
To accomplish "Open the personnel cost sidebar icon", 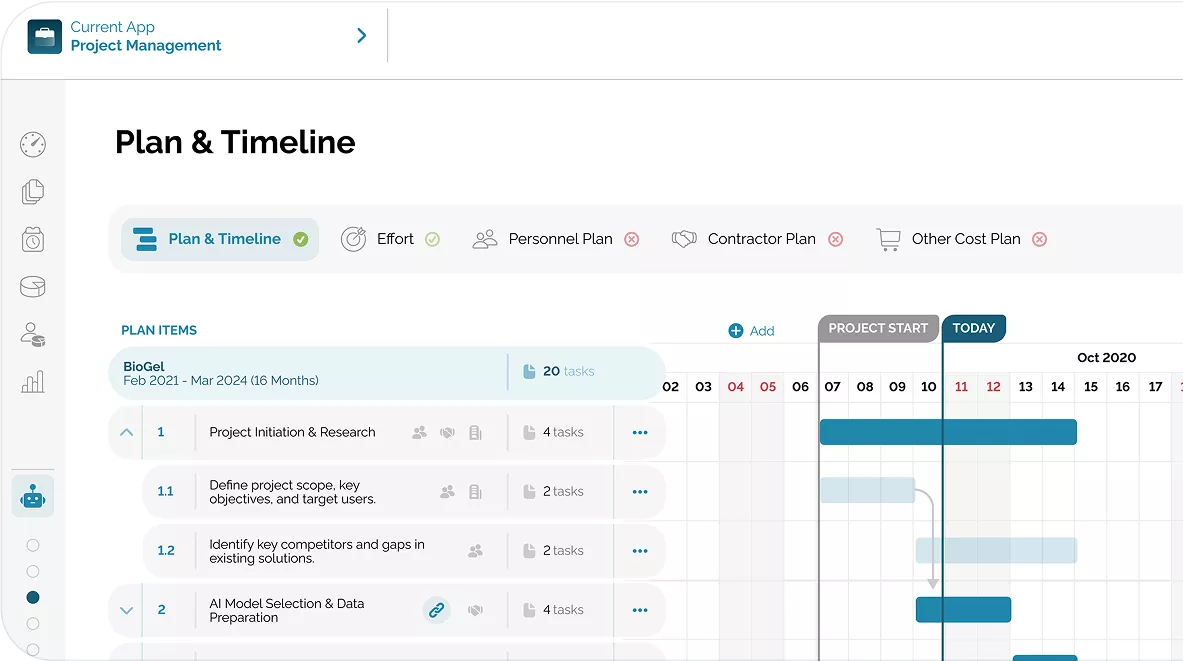I will point(32,334).
